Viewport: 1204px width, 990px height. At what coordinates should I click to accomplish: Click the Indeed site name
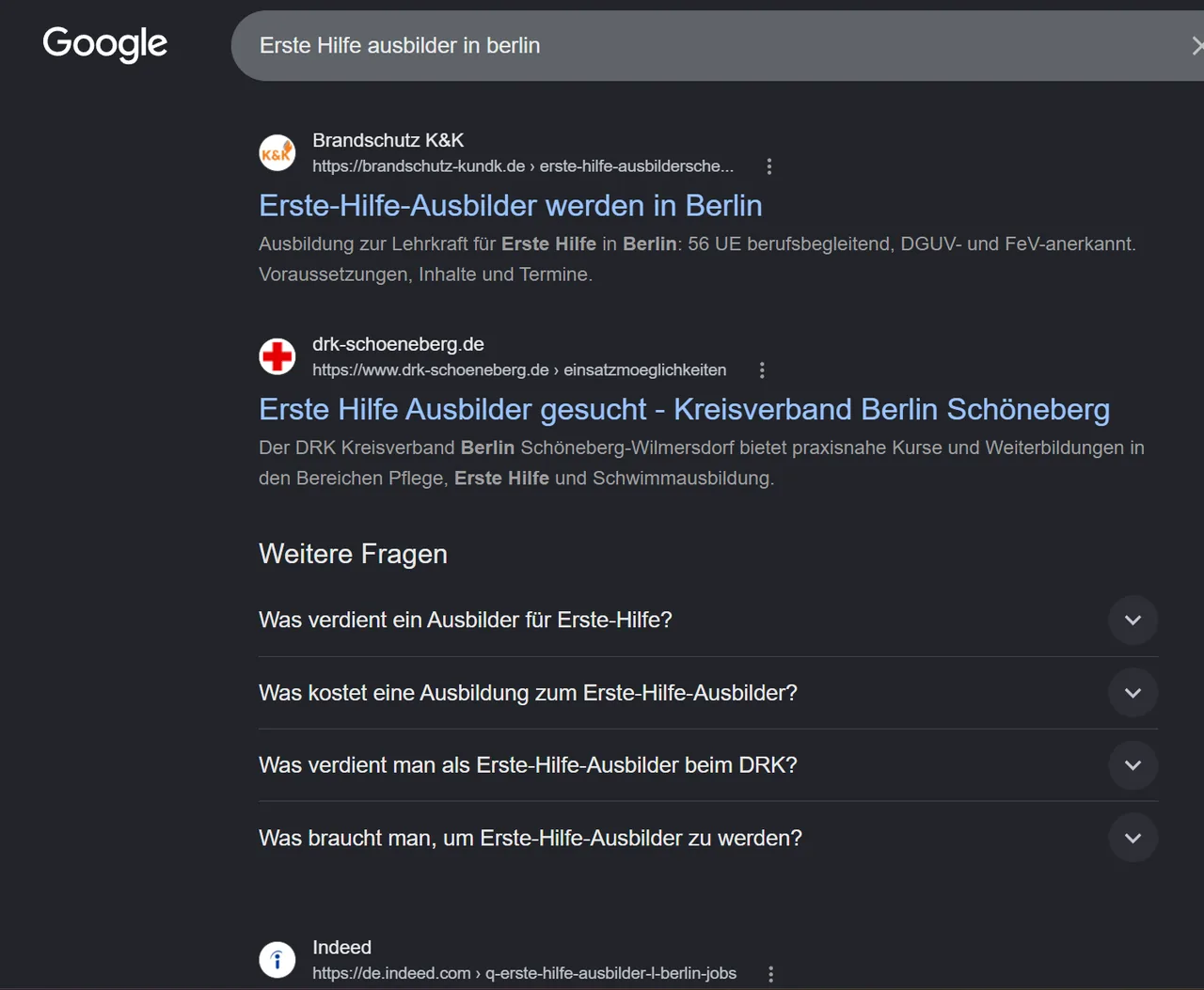[x=341, y=948]
